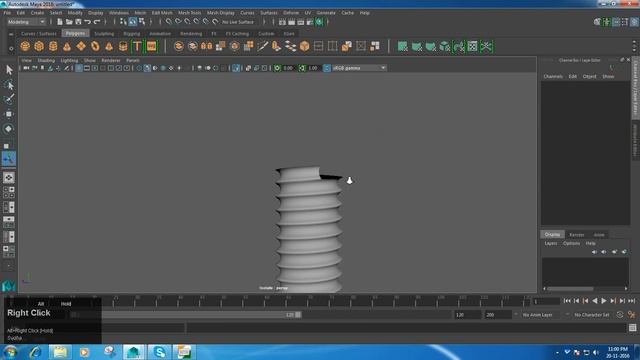Switch to the Curves / Surfaces shelf tab
This screenshot has height=360, width=640.
[x=39, y=33]
